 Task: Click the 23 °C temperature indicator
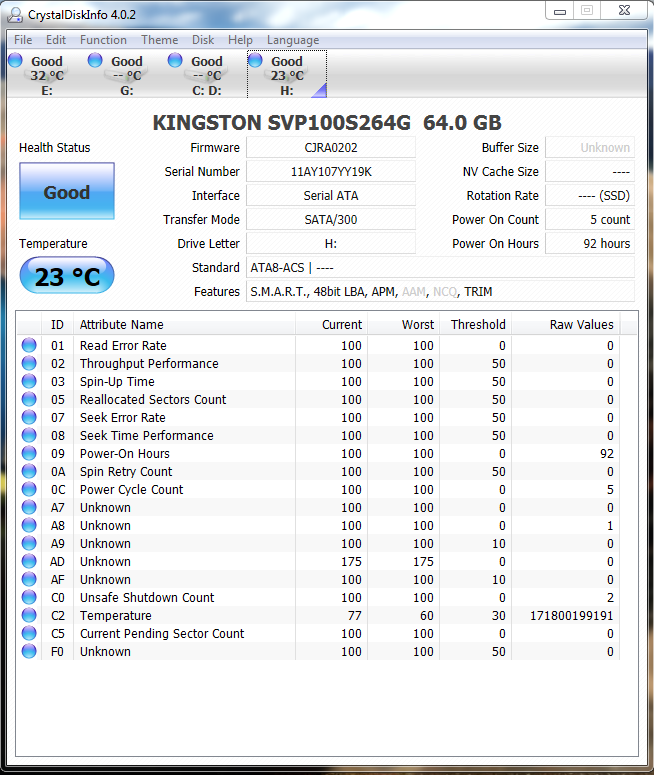(67, 275)
